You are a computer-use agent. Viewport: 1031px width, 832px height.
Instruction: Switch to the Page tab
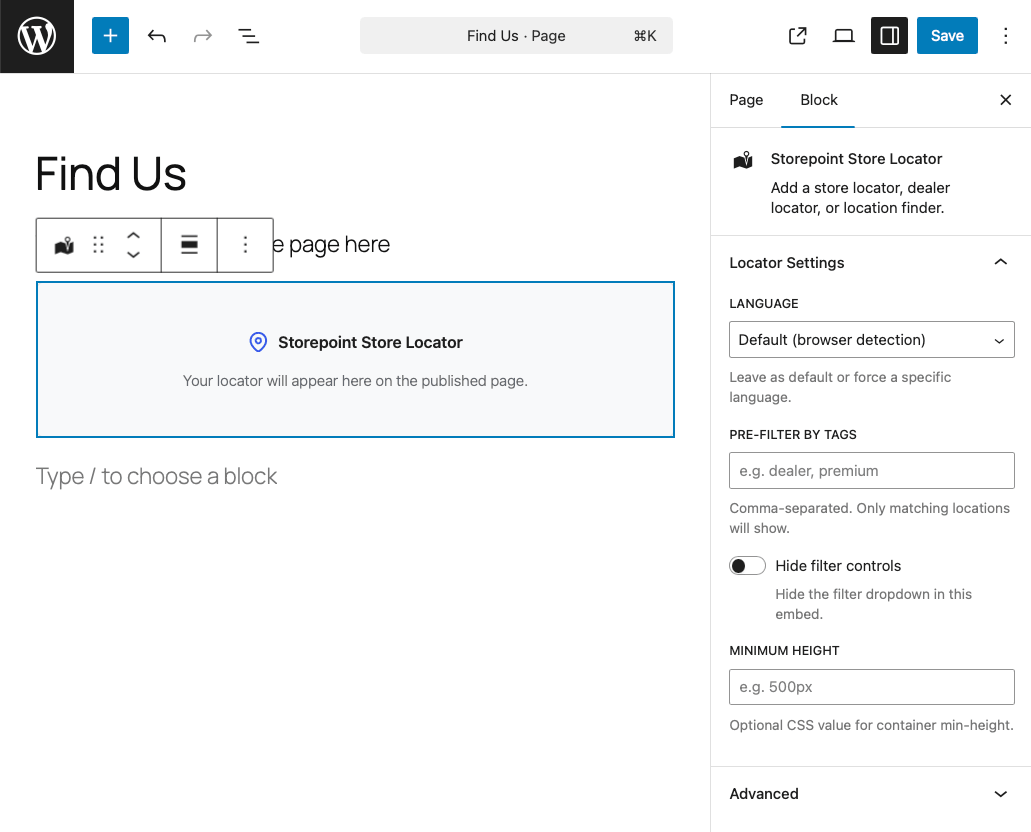(x=746, y=100)
